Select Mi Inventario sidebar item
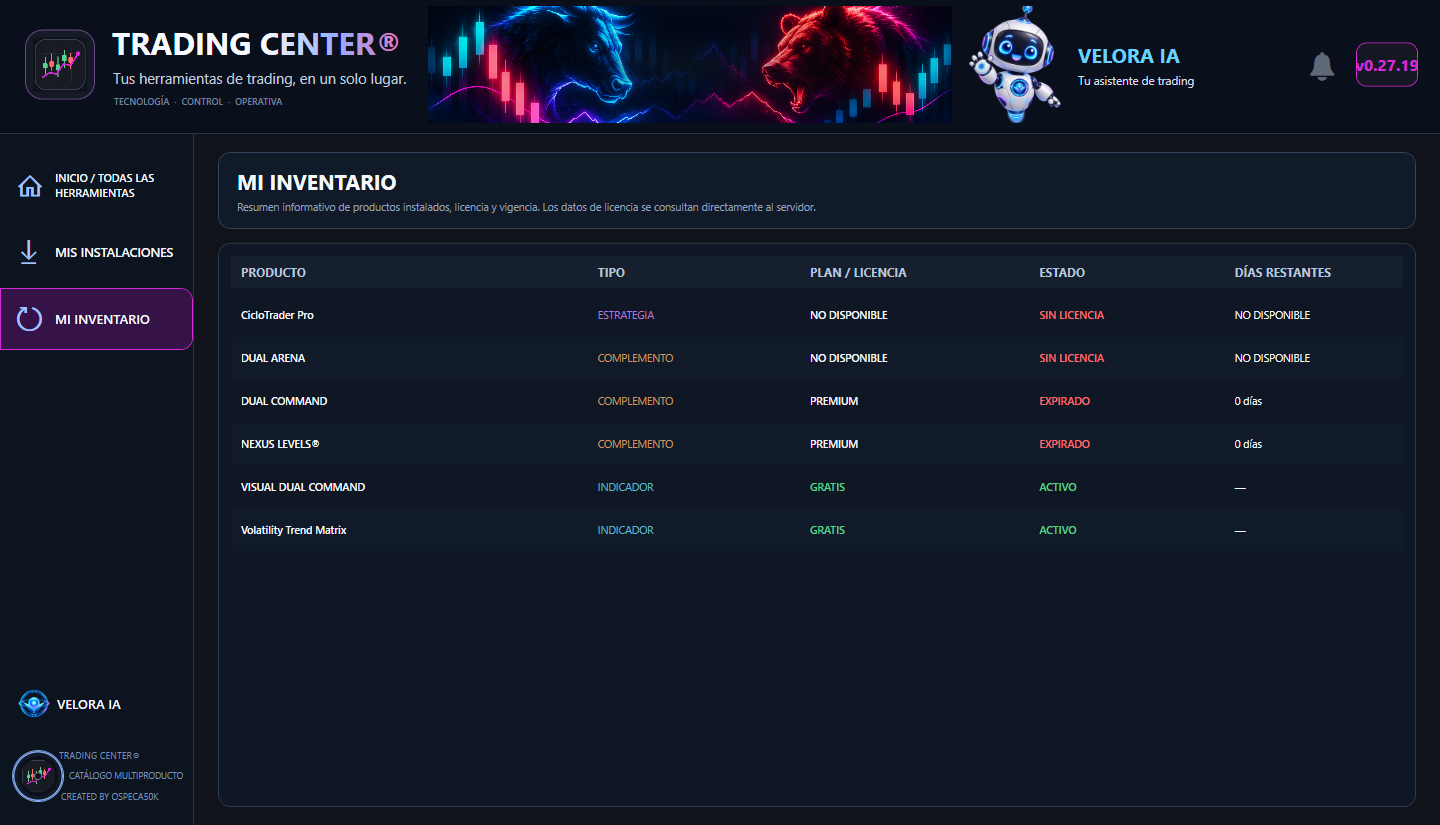This screenshot has width=1440, height=825. pyautogui.click(x=96, y=319)
